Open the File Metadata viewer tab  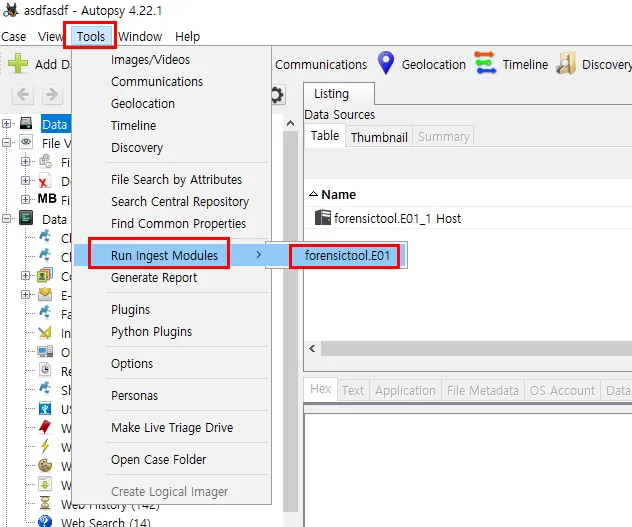[x=482, y=390]
